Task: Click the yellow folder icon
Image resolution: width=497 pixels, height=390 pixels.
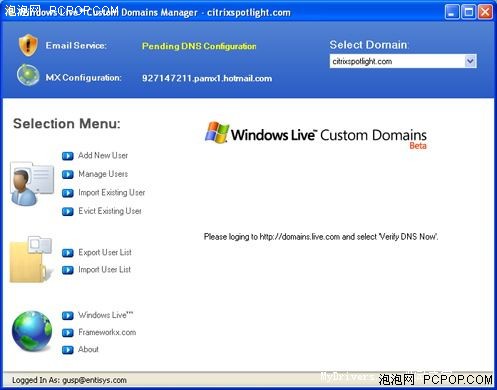Action: point(31,259)
